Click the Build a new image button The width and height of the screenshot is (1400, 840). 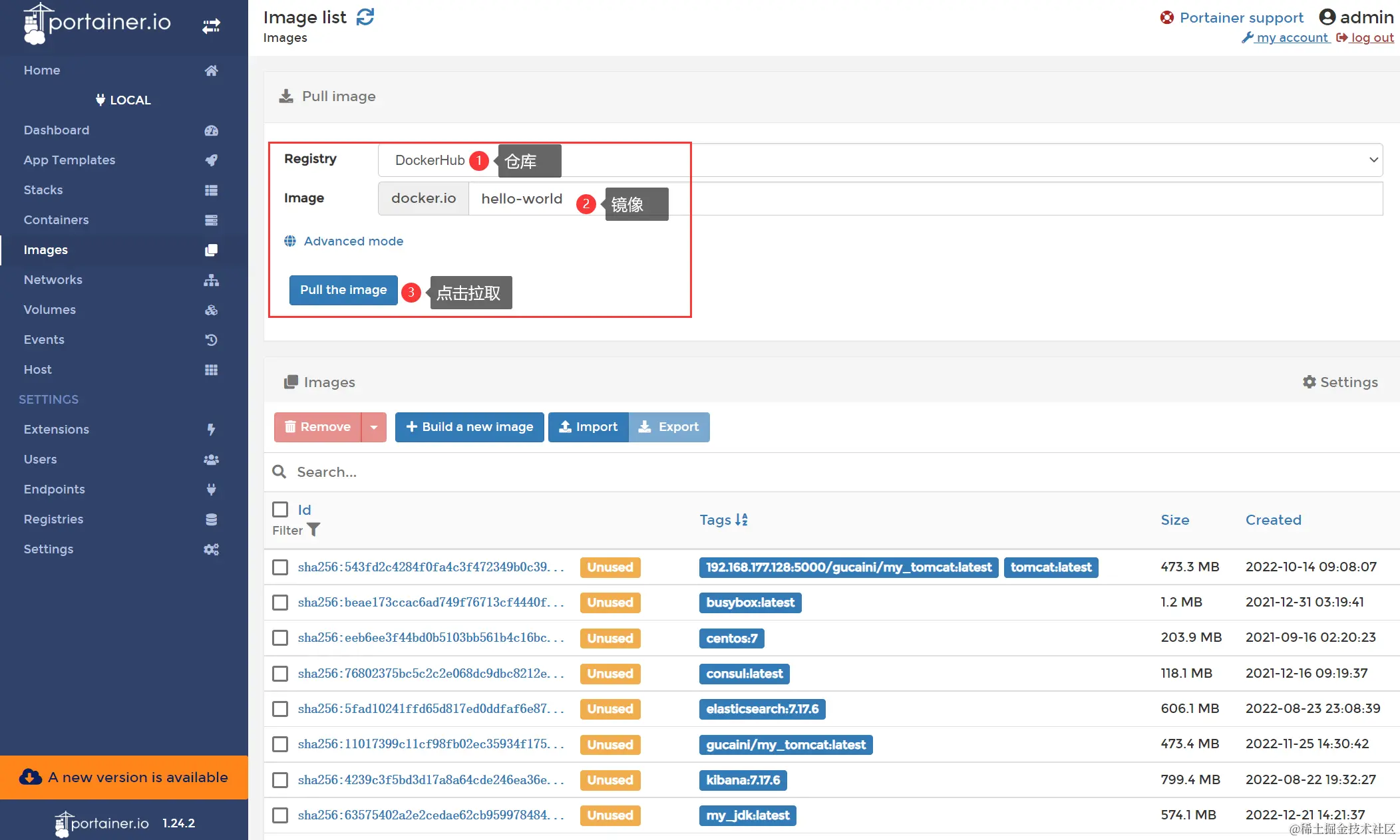[469, 427]
